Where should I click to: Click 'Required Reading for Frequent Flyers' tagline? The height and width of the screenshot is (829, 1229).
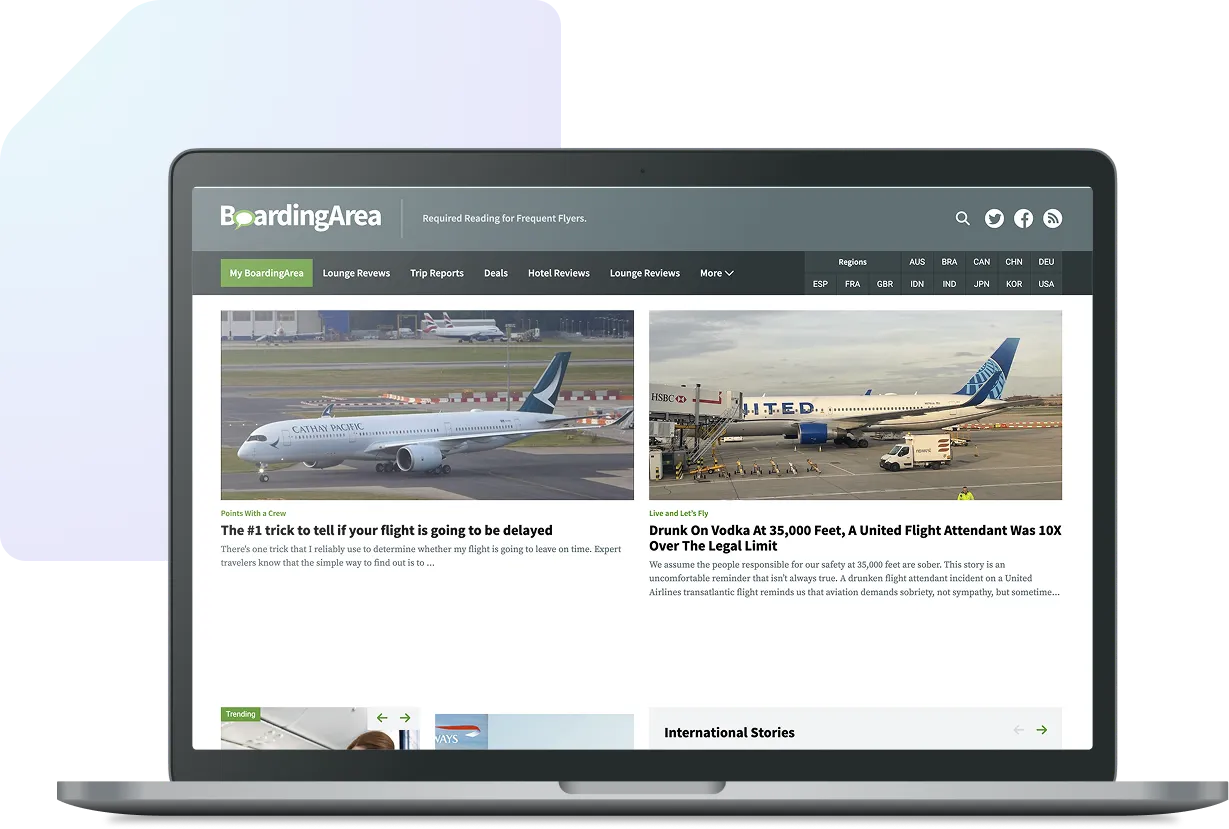coord(504,218)
